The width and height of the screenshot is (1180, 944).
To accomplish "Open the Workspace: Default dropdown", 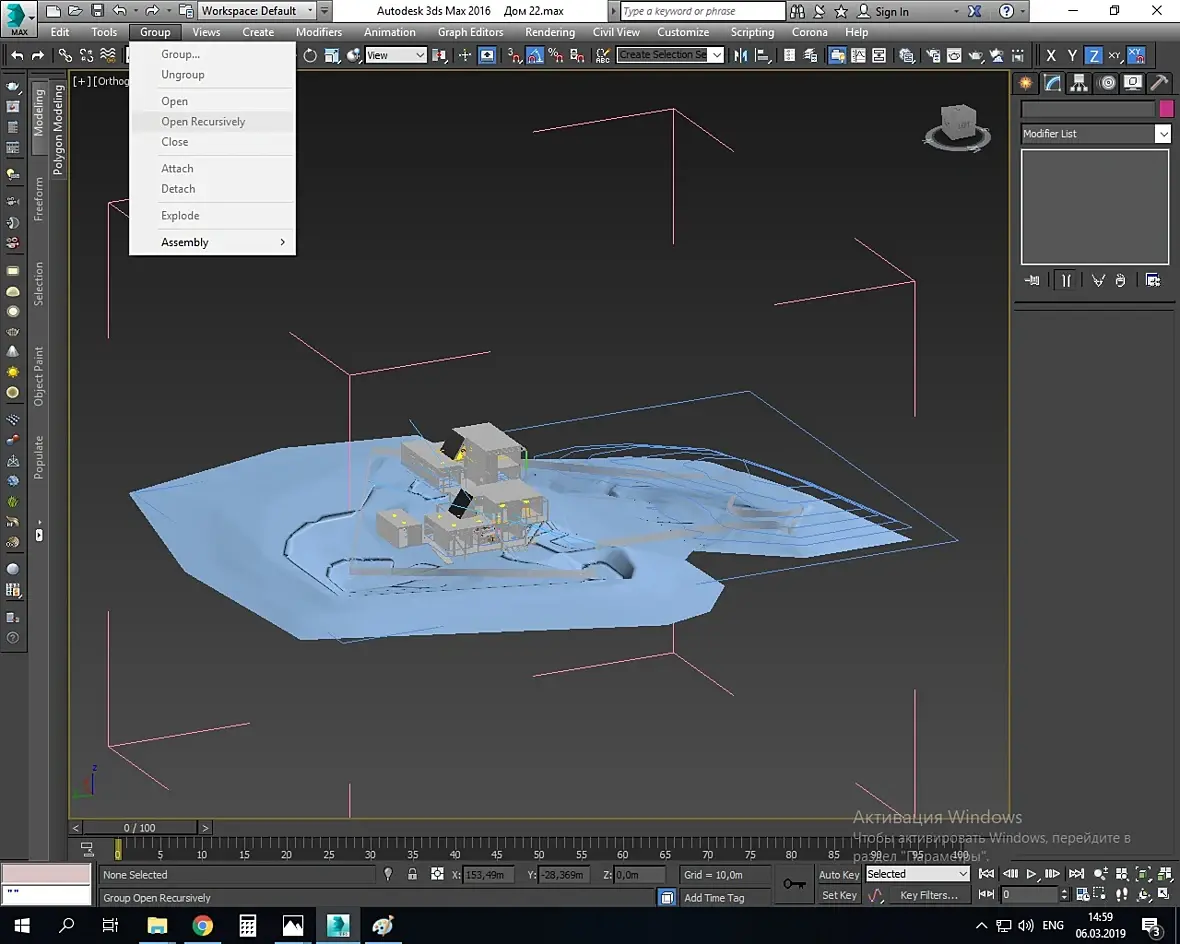I will coord(257,11).
